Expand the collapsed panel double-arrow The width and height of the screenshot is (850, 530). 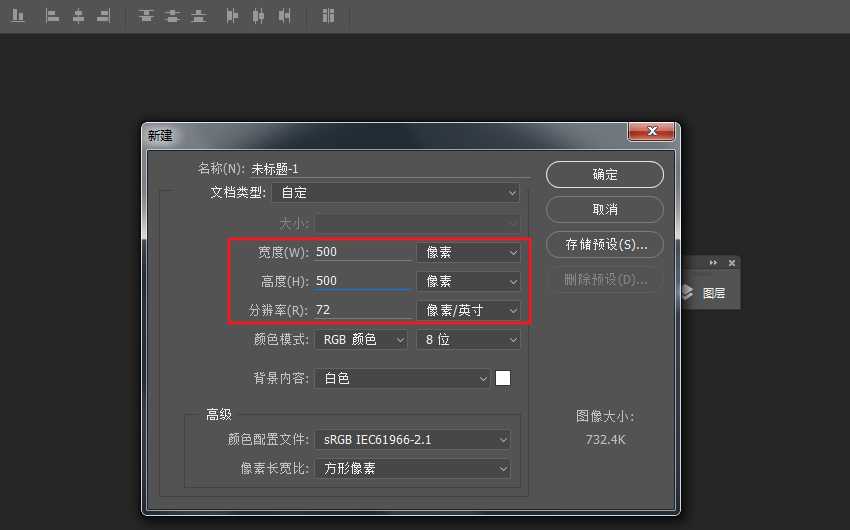[x=713, y=263]
